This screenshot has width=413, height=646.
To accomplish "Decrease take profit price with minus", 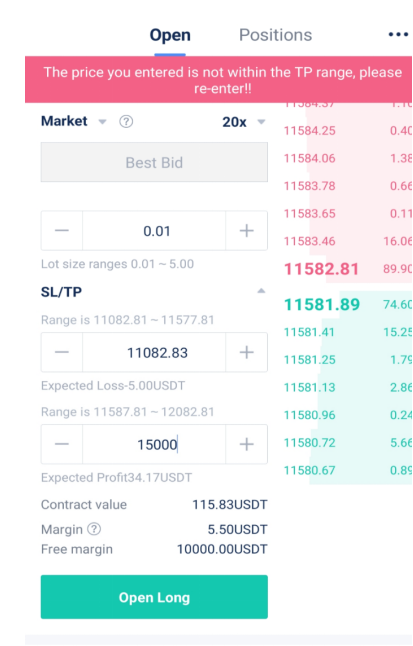I will pyautogui.click(x=62, y=444).
